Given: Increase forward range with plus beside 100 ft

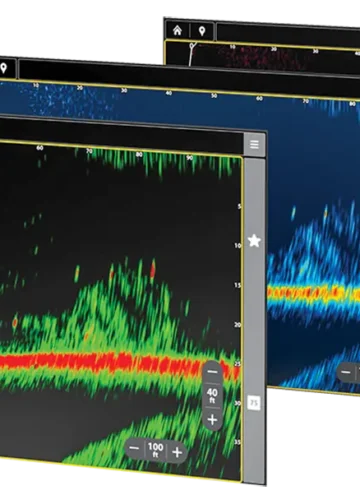Looking at the screenshot, I should click(177, 452).
